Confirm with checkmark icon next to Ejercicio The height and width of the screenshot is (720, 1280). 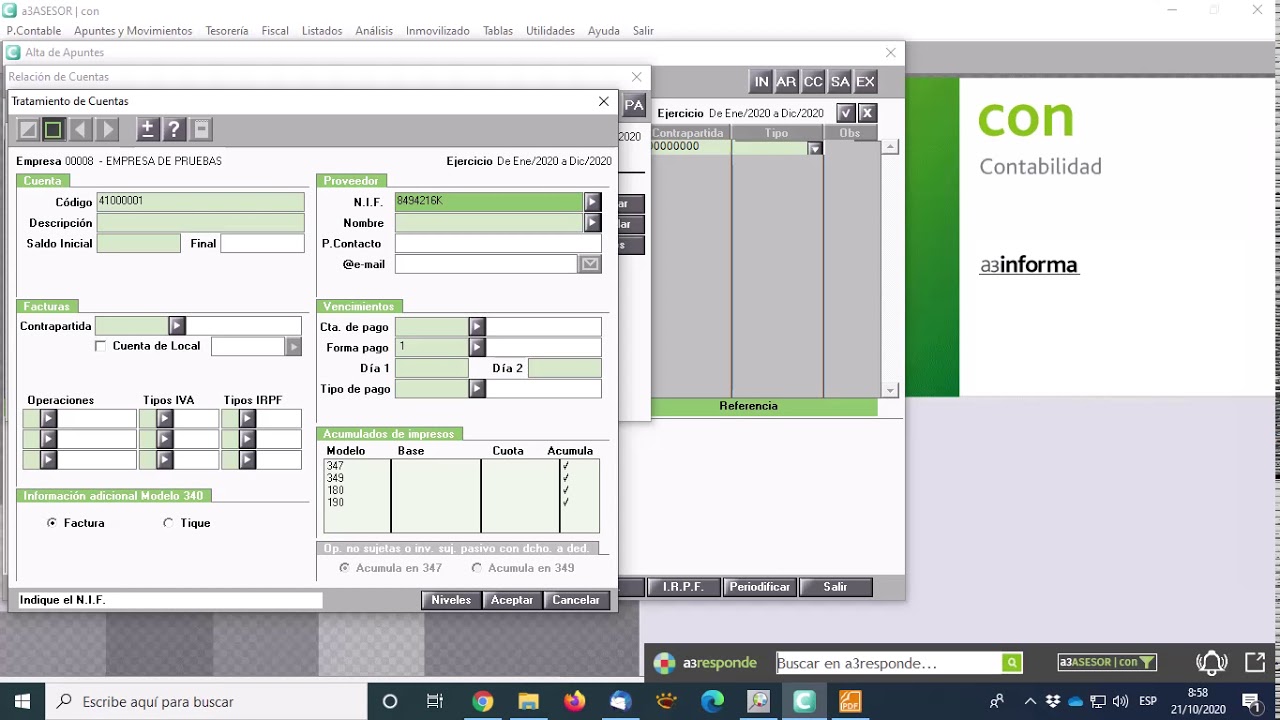[846, 113]
